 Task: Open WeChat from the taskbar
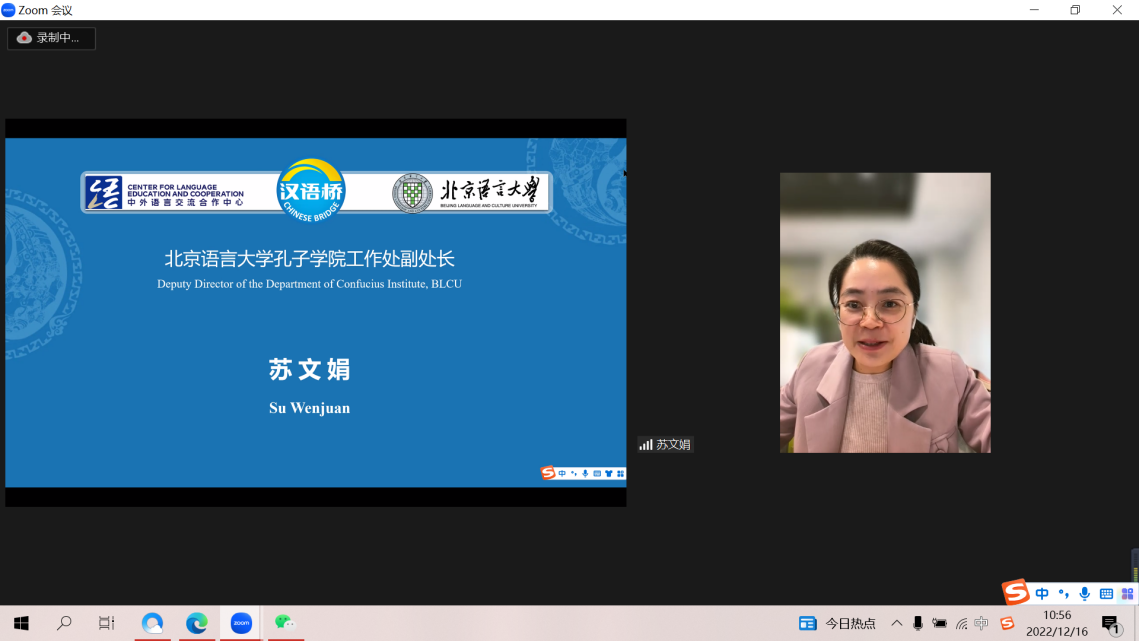click(285, 623)
